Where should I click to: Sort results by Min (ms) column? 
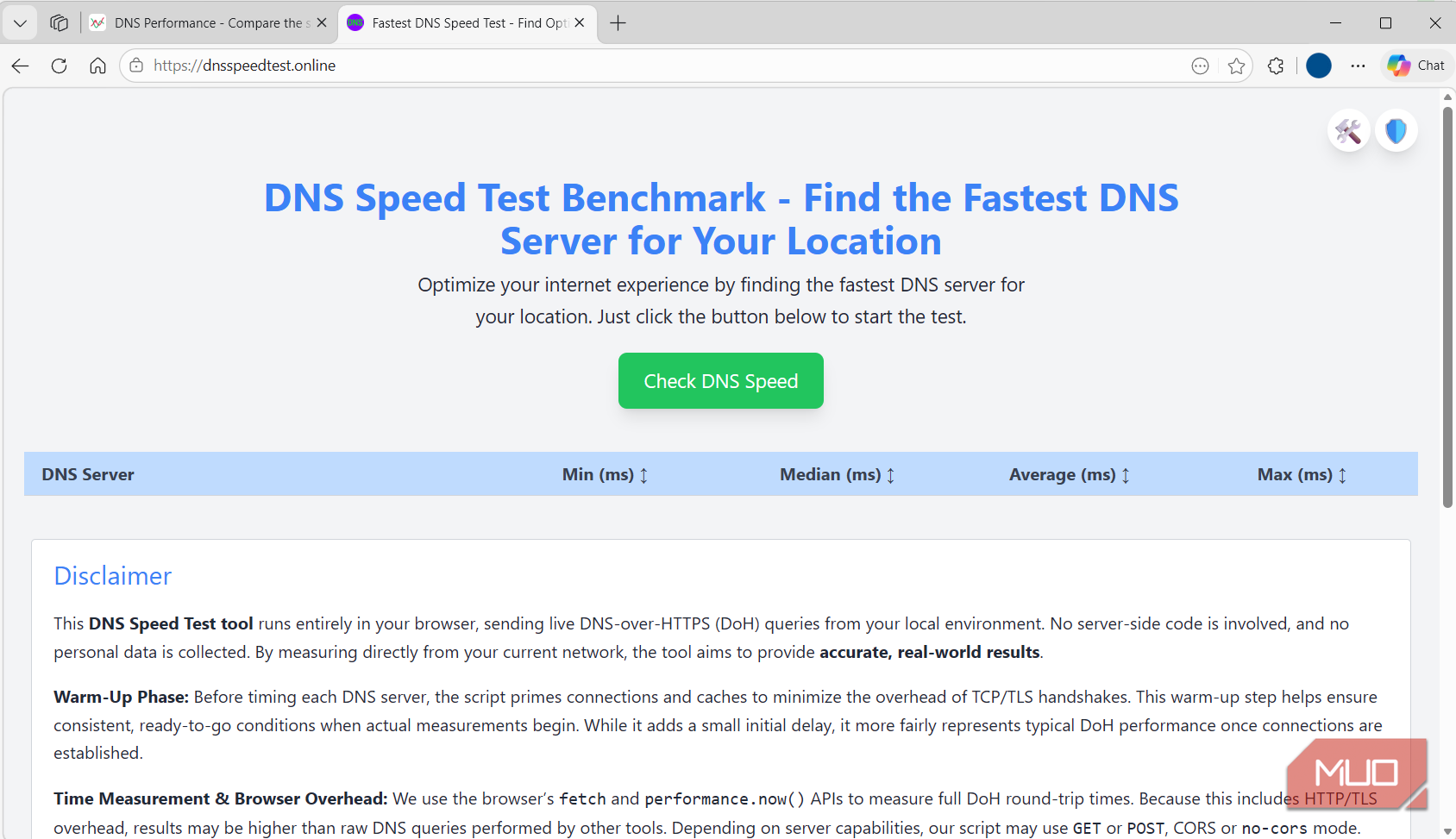(605, 474)
